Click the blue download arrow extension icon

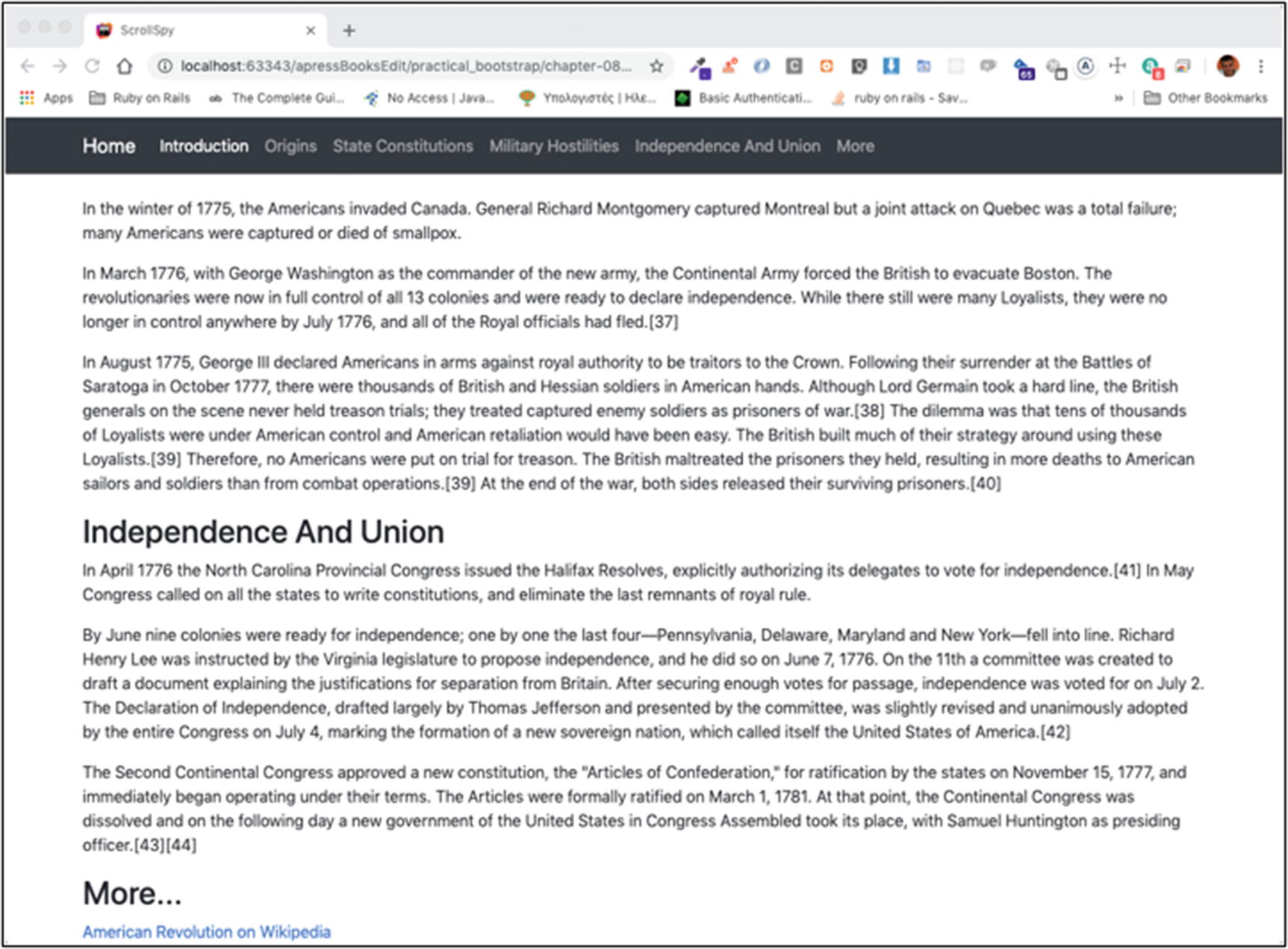click(x=891, y=66)
